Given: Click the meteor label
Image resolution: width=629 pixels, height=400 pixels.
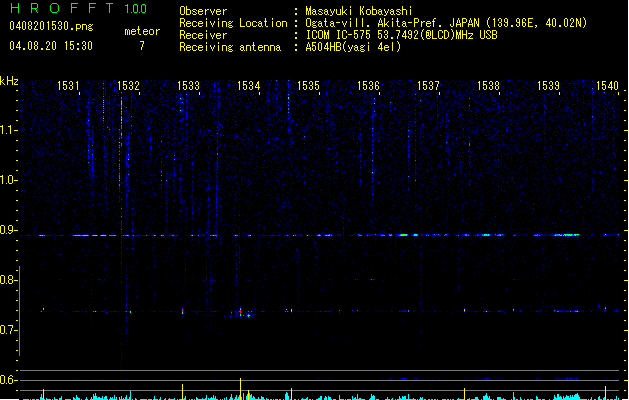Looking at the screenshot, I should [142, 31].
